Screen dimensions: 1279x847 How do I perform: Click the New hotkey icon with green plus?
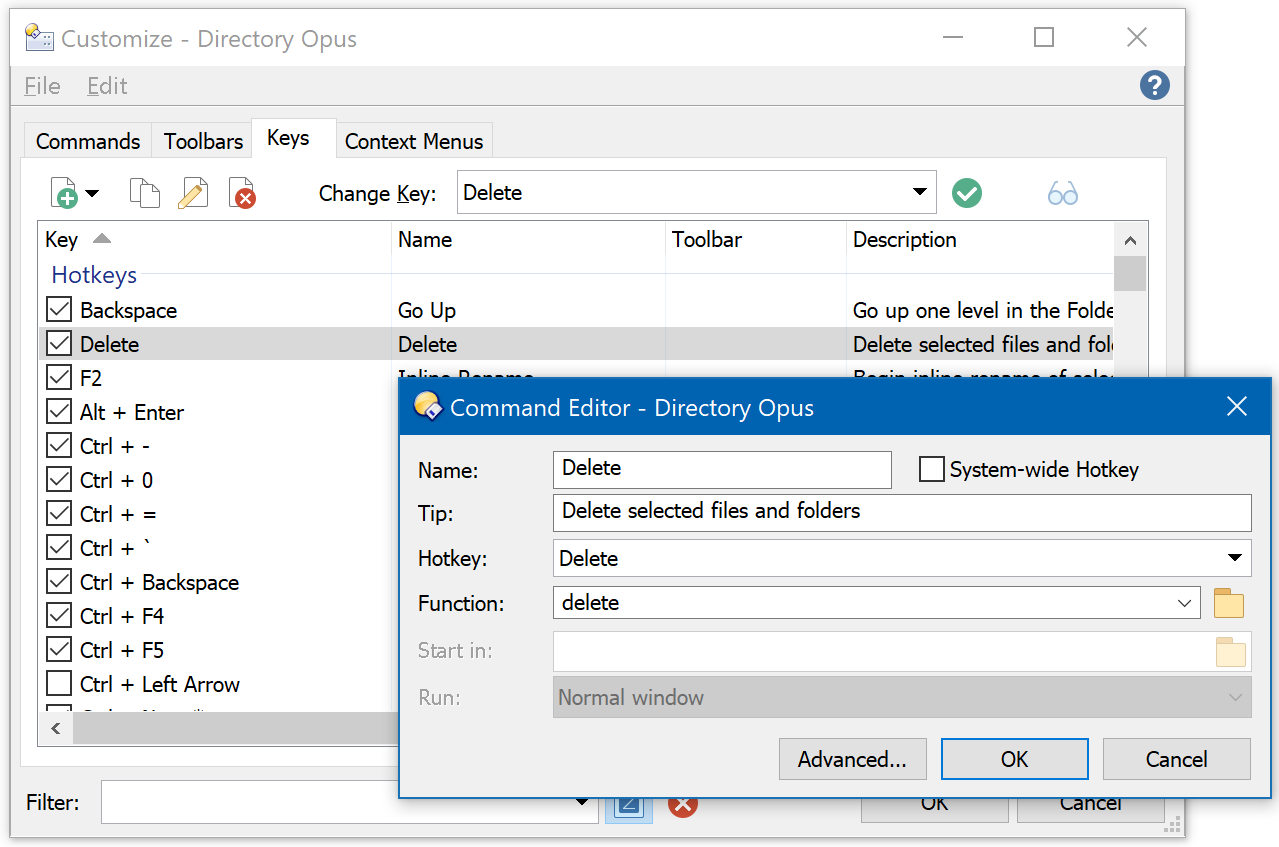(x=64, y=193)
